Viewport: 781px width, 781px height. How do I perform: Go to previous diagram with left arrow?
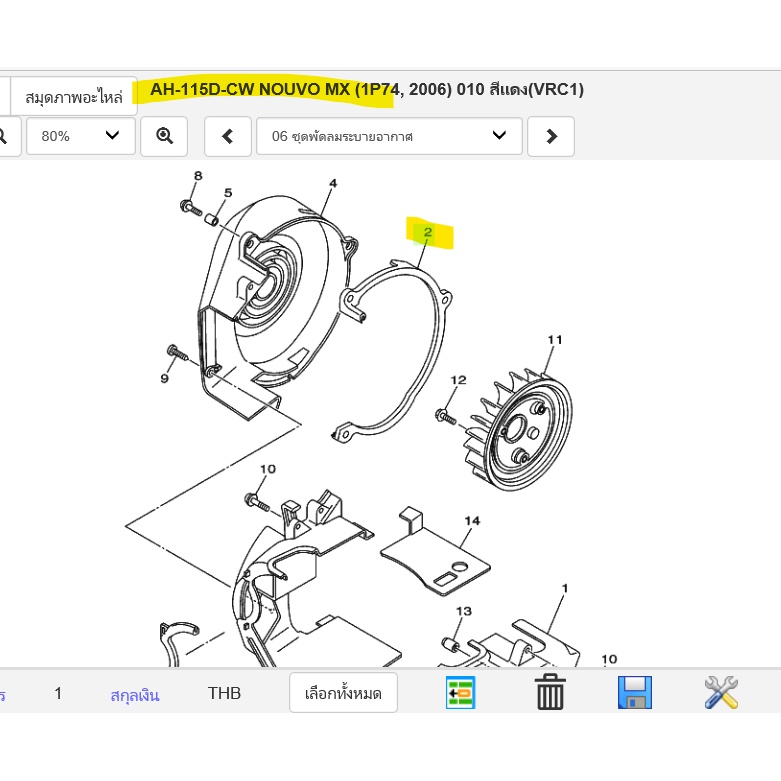(x=228, y=136)
